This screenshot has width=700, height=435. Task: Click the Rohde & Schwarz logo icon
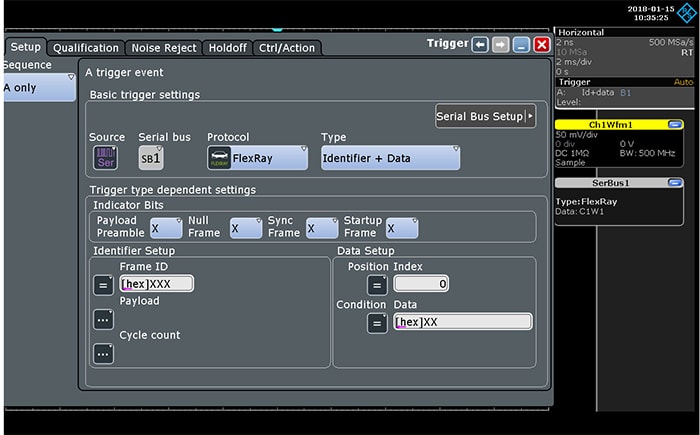point(686,12)
